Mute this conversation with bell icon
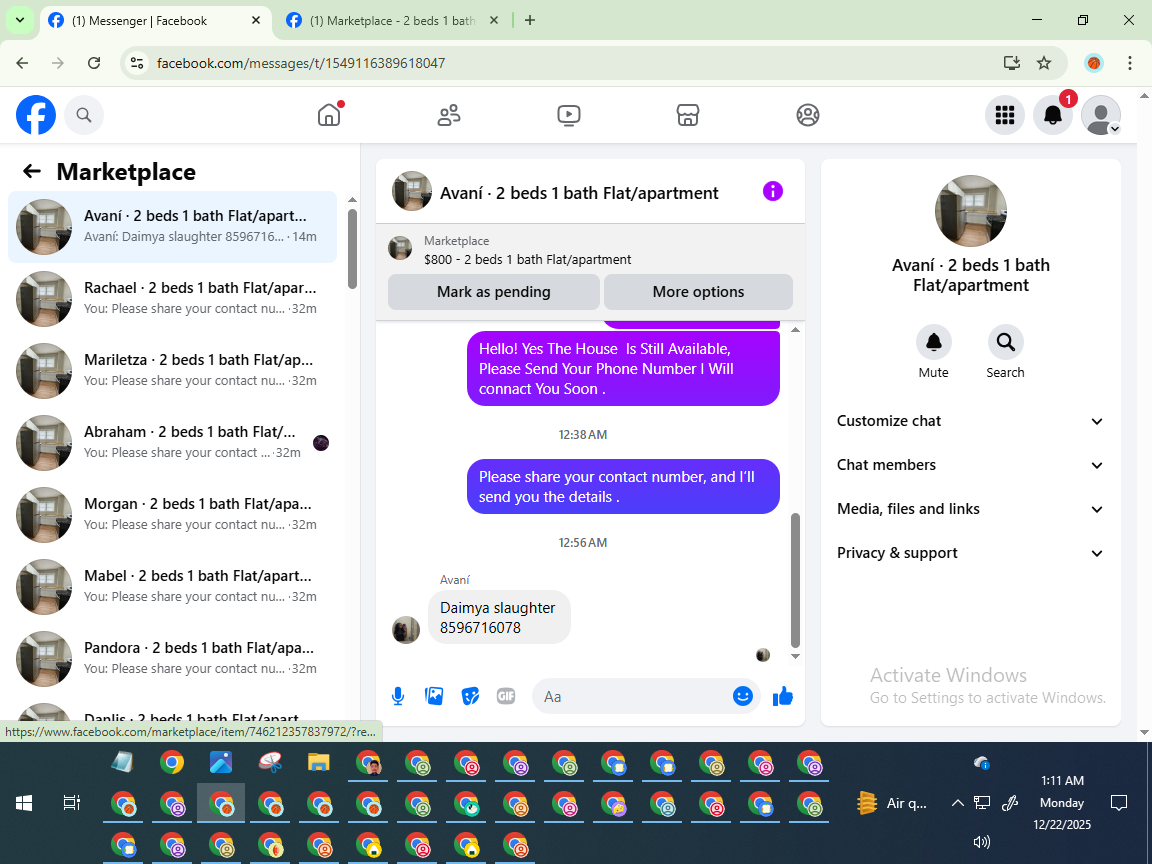 click(x=933, y=342)
